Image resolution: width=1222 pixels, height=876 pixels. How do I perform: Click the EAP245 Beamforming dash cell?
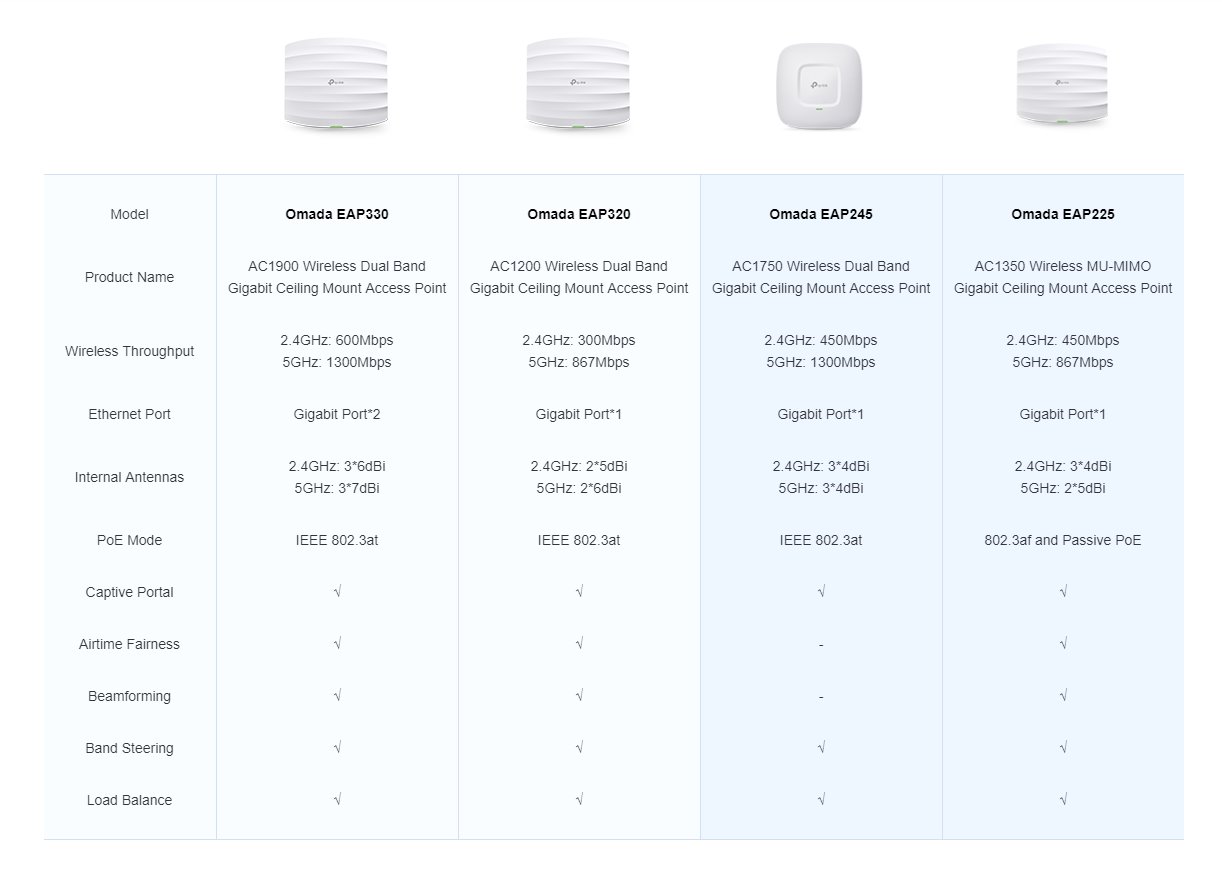821,697
